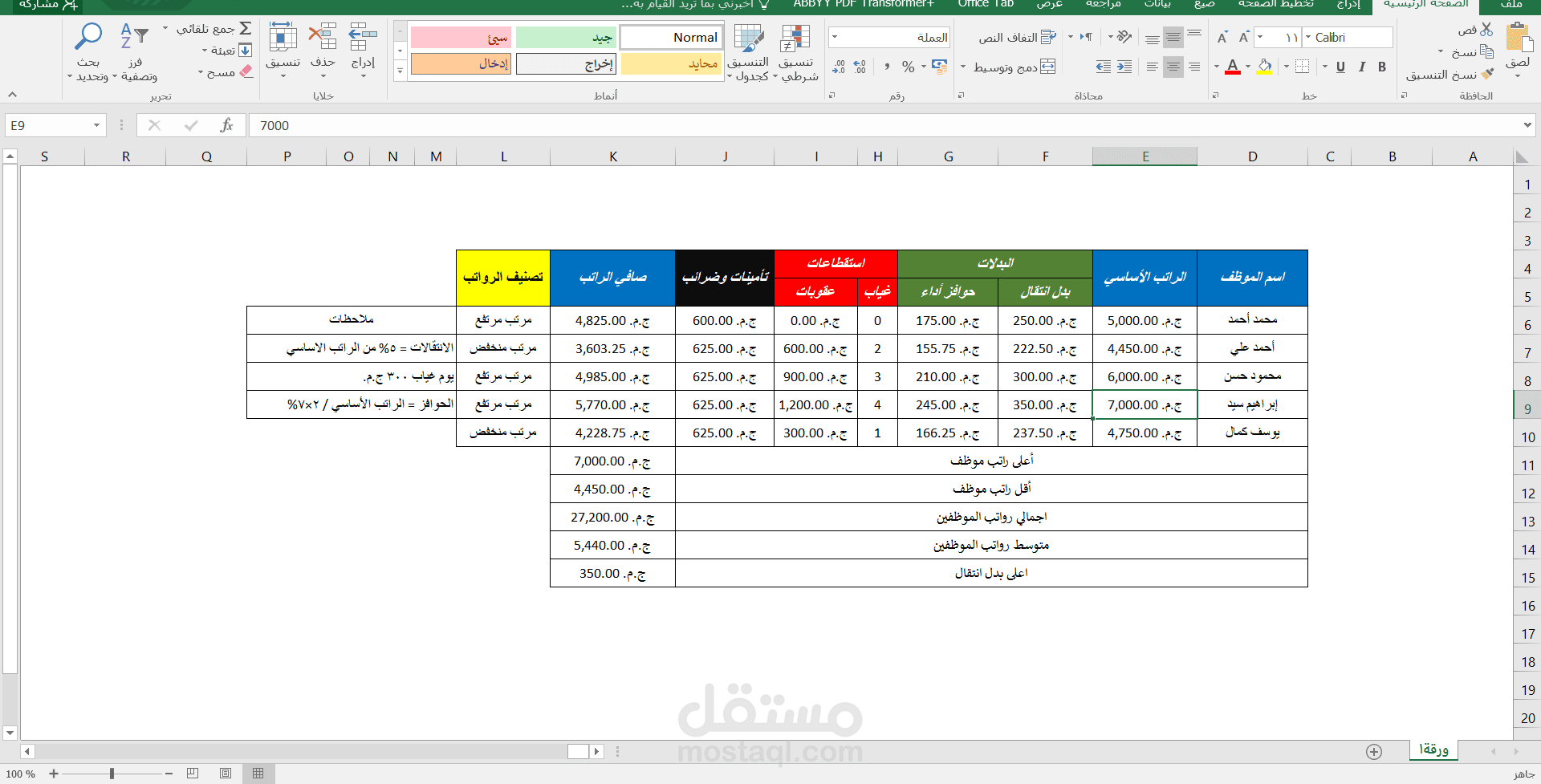Viewport: 1541px width, 784px height.
Task: Select the ورقة1 sheet tab
Action: click(x=1433, y=749)
